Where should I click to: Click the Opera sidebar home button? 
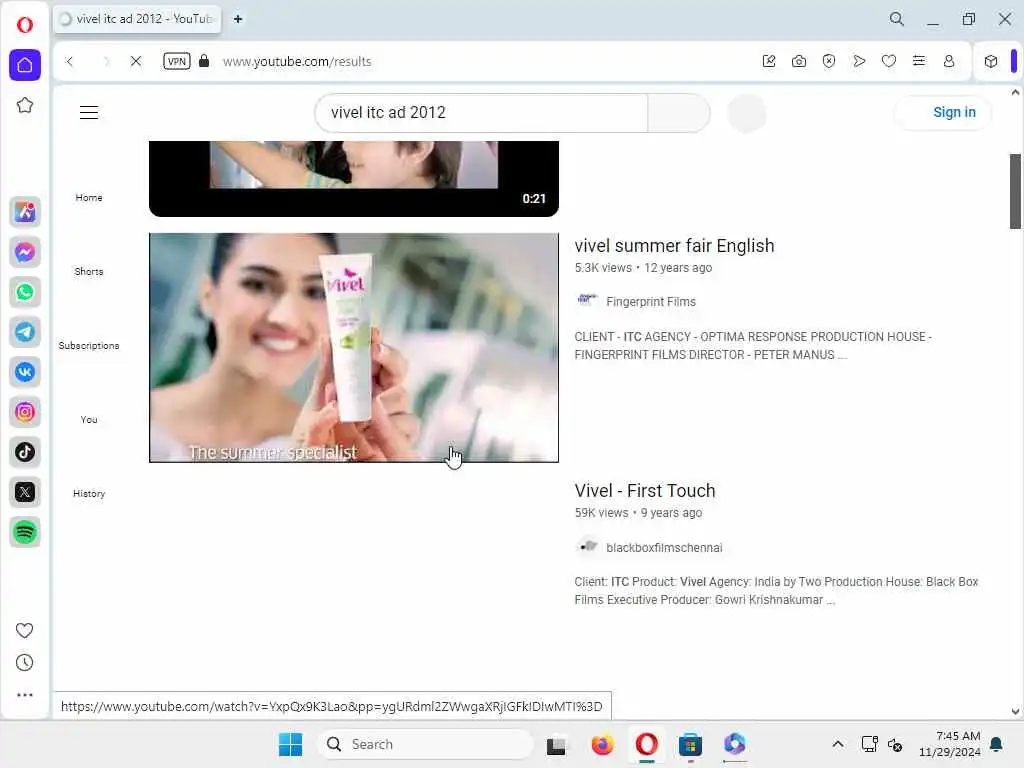[x=25, y=65]
